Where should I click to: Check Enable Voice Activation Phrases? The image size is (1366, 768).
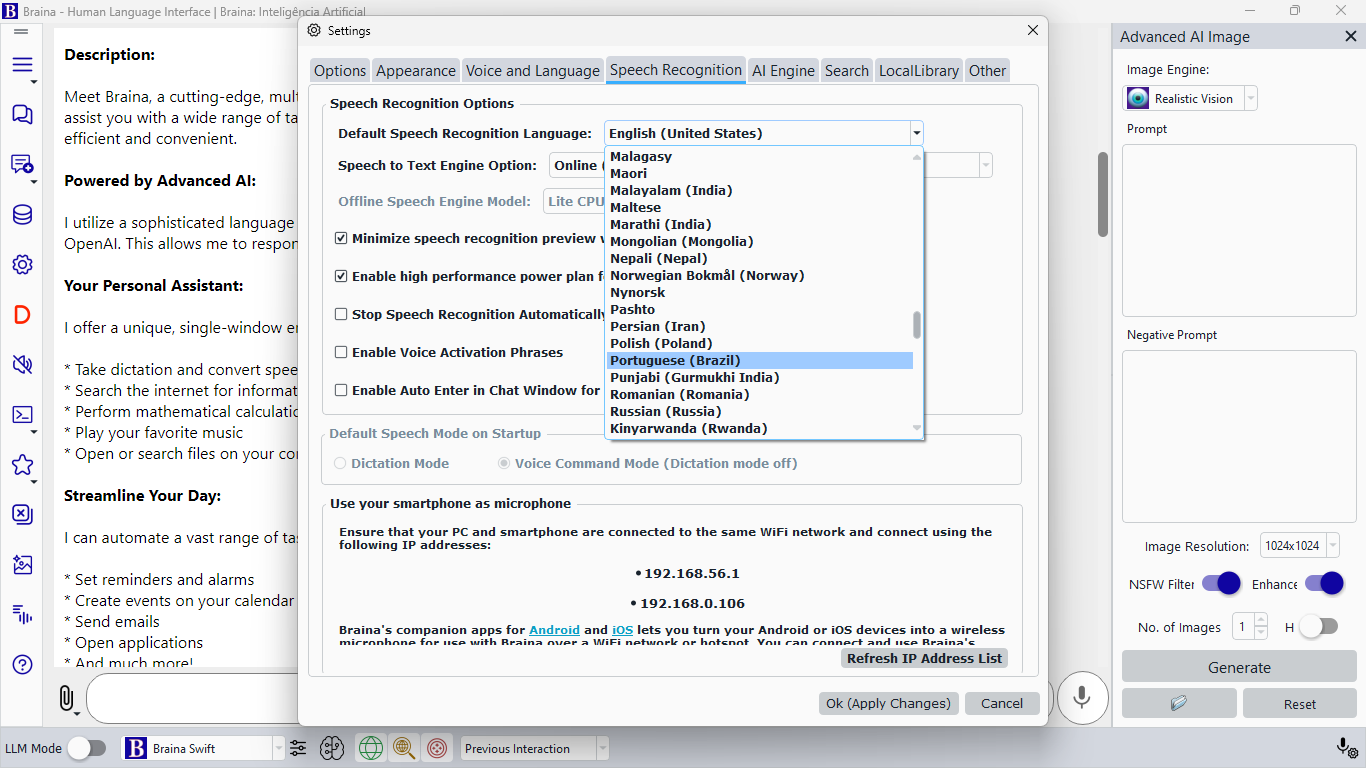[341, 352]
